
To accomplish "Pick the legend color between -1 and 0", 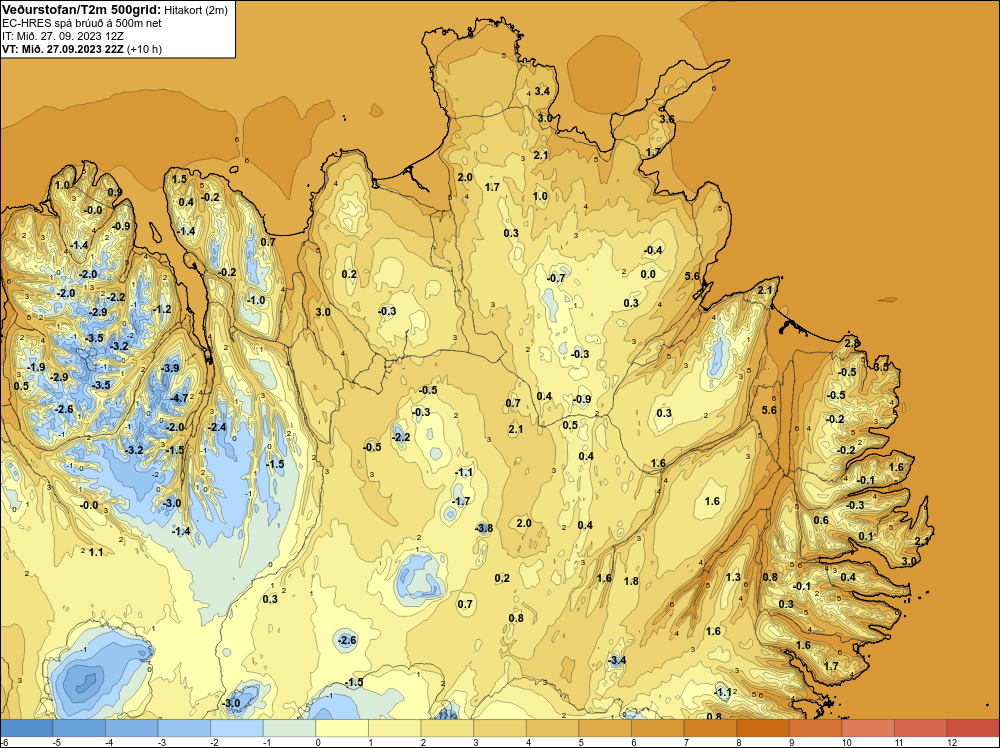I will [290, 728].
